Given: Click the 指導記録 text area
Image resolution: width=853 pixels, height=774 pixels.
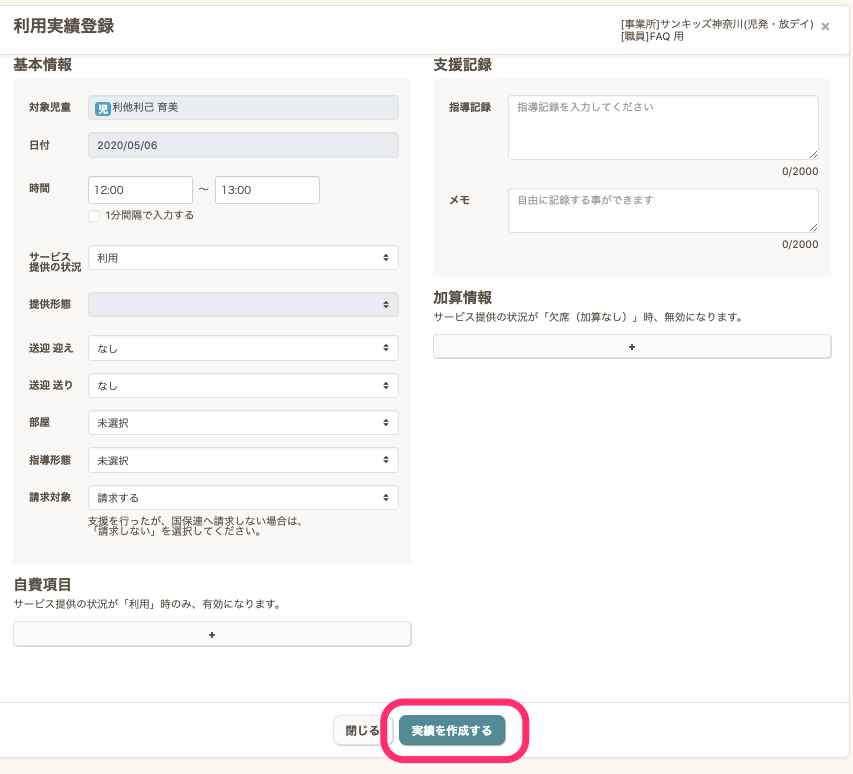Looking at the screenshot, I should (663, 127).
